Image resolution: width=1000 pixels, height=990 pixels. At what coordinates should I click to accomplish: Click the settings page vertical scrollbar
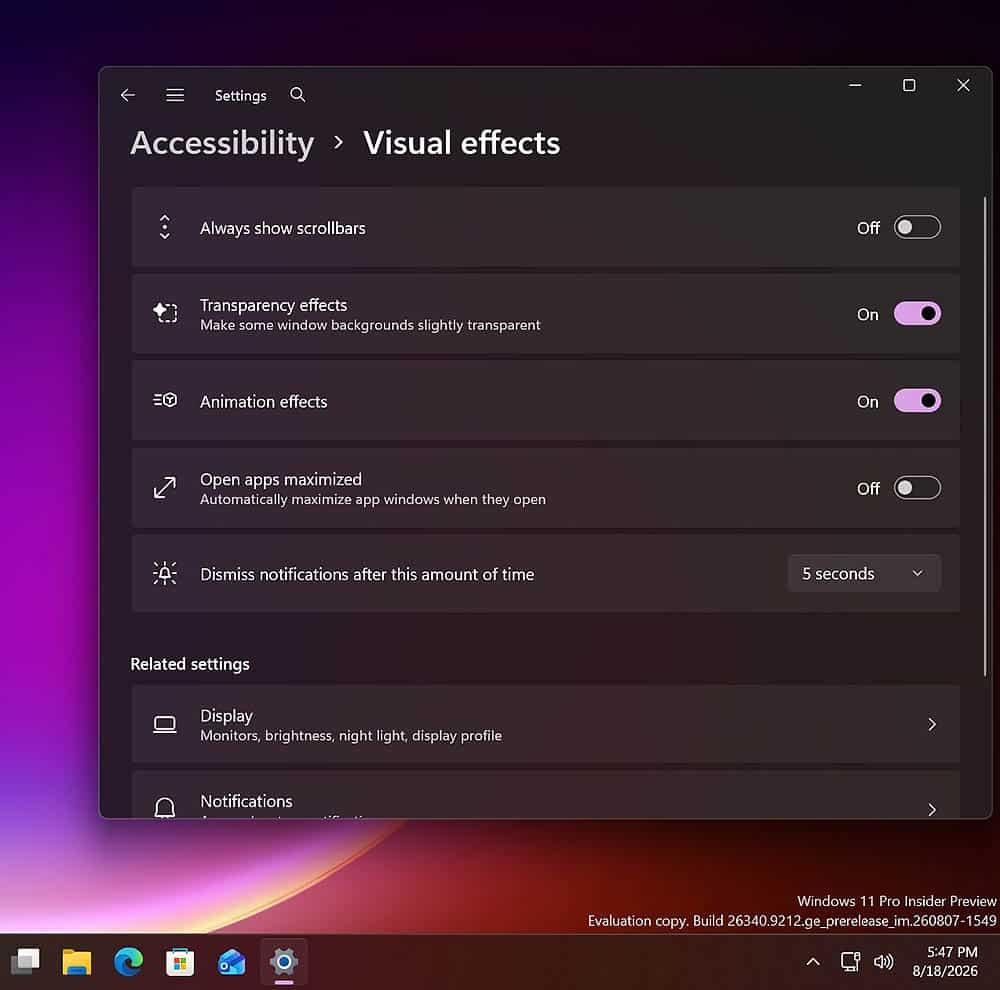[985, 436]
